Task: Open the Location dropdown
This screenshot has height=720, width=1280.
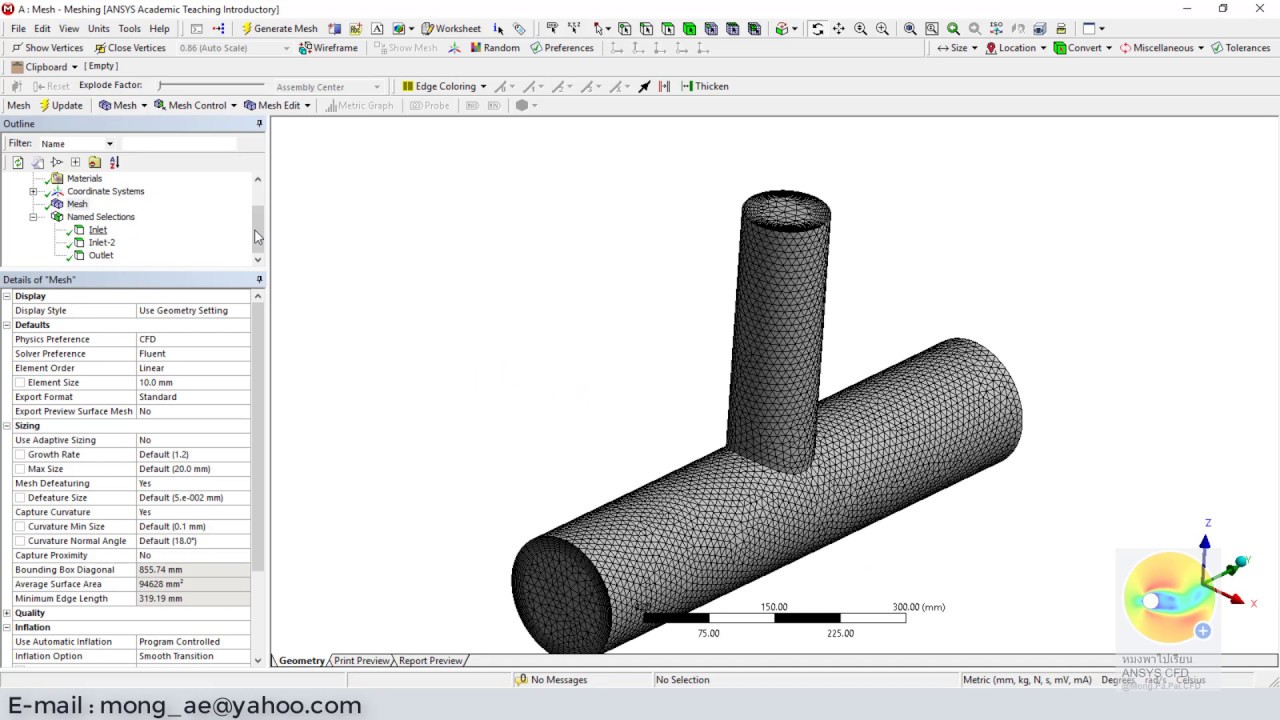Action: [x=1016, y=47]
